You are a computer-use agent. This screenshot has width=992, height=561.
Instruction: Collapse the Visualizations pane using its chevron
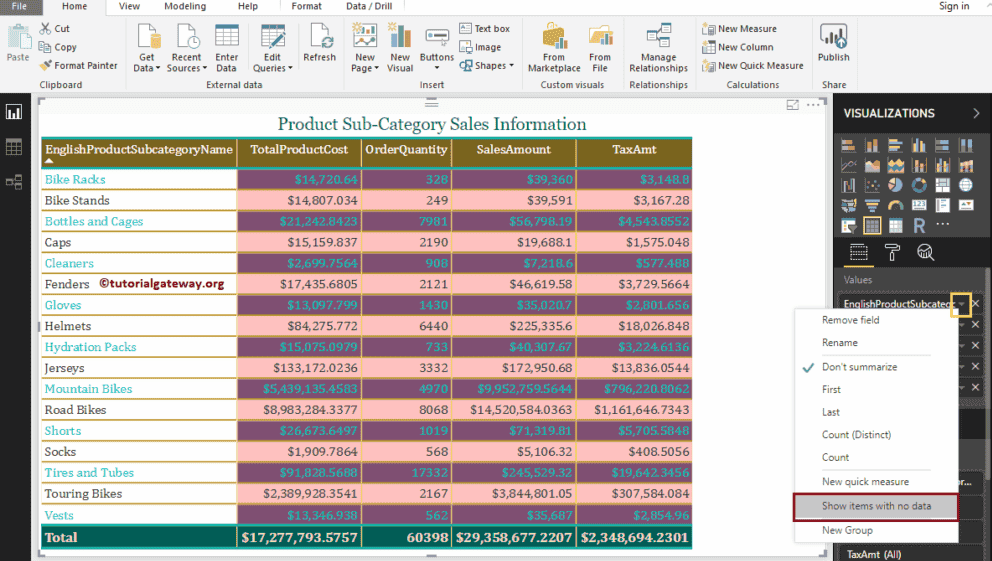pyautogui.click(x=976, y=113)
